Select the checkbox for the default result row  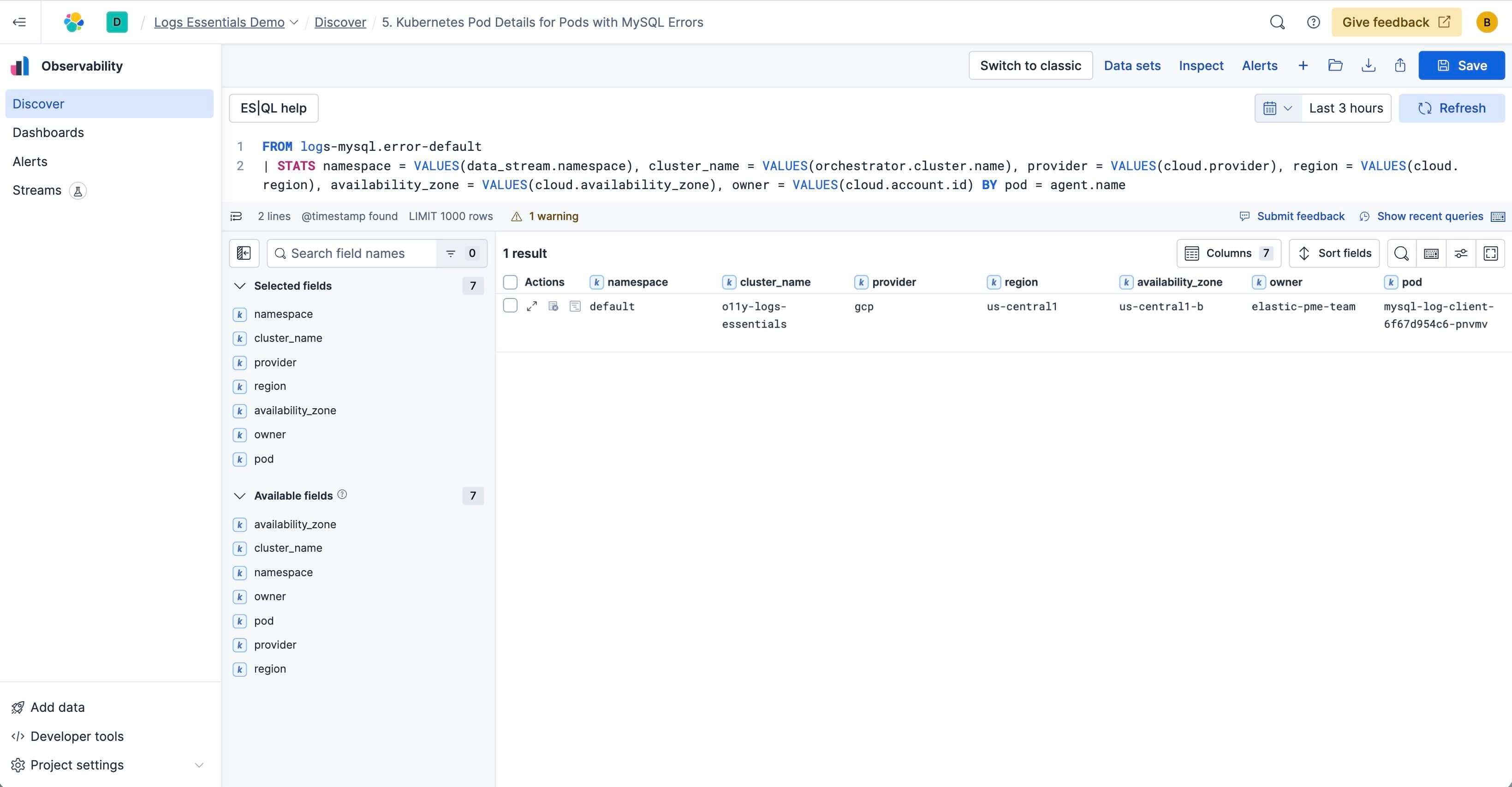pyautogui.click(x=510, y=306)
